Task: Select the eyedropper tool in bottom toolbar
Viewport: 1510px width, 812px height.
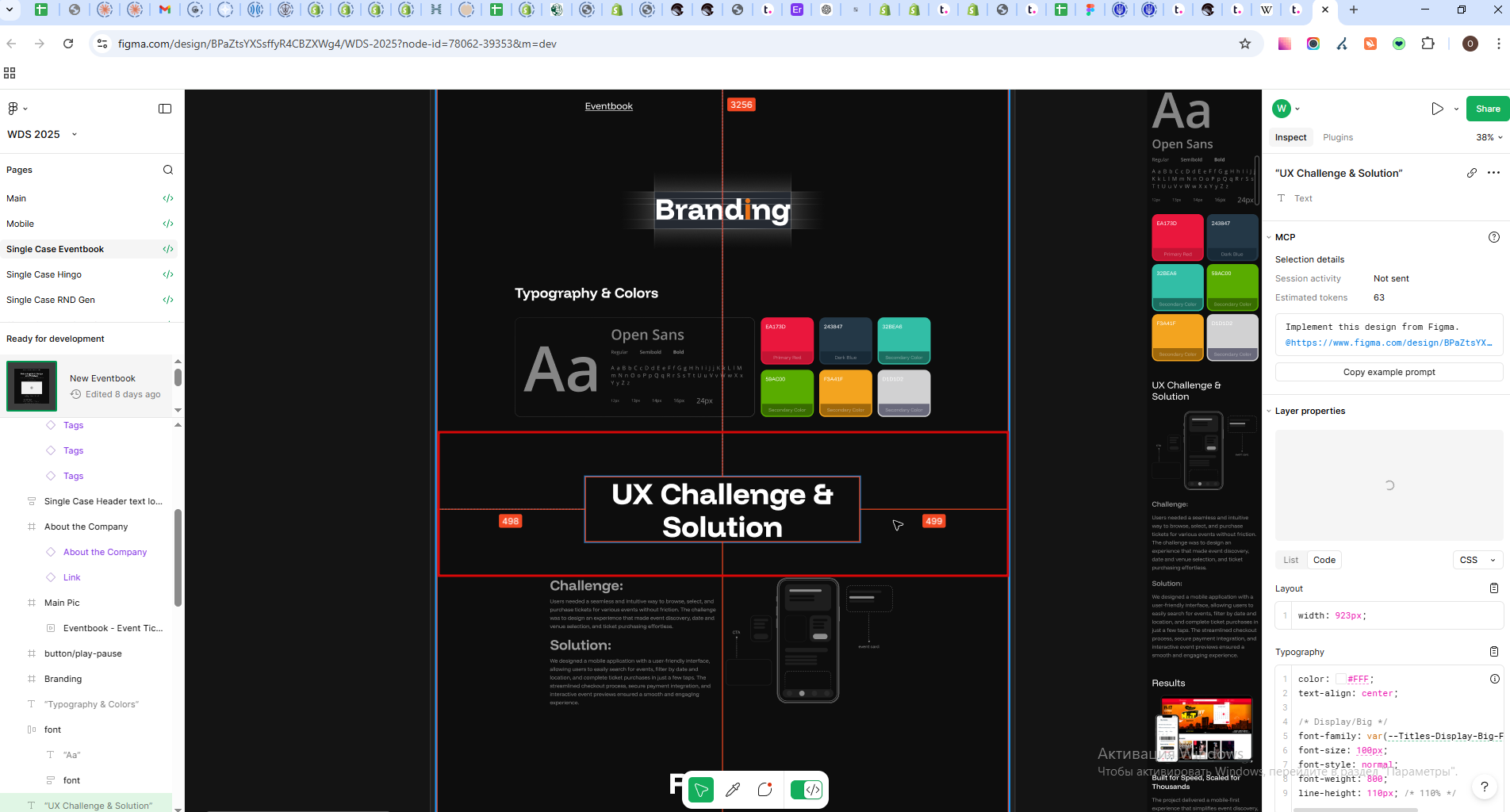Action: (733, 790)
